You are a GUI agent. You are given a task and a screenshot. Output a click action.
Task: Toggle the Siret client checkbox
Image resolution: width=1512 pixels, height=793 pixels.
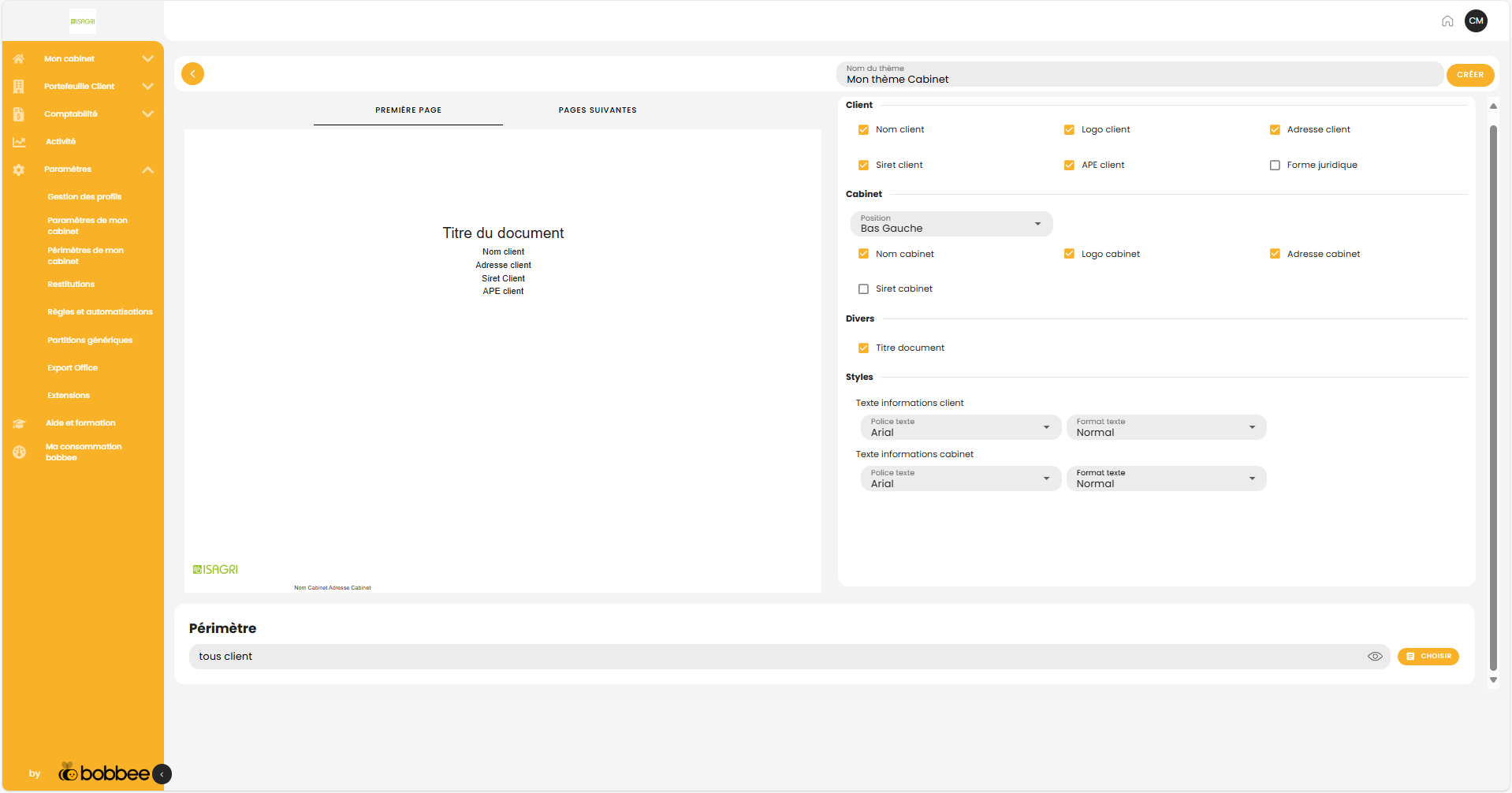point(863,166)
